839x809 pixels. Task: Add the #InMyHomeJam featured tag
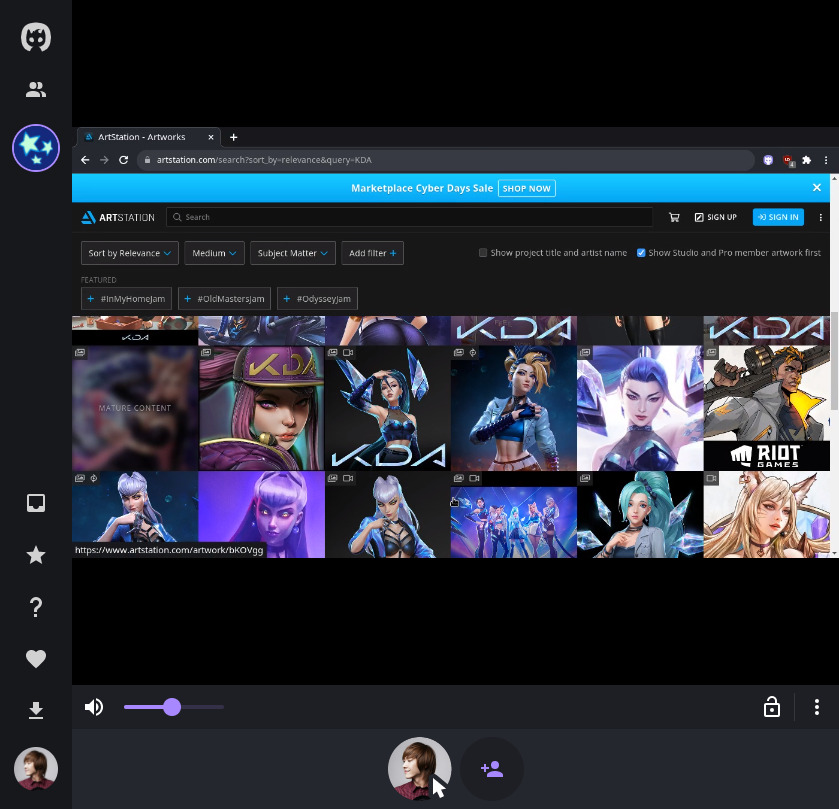(126, 299)
